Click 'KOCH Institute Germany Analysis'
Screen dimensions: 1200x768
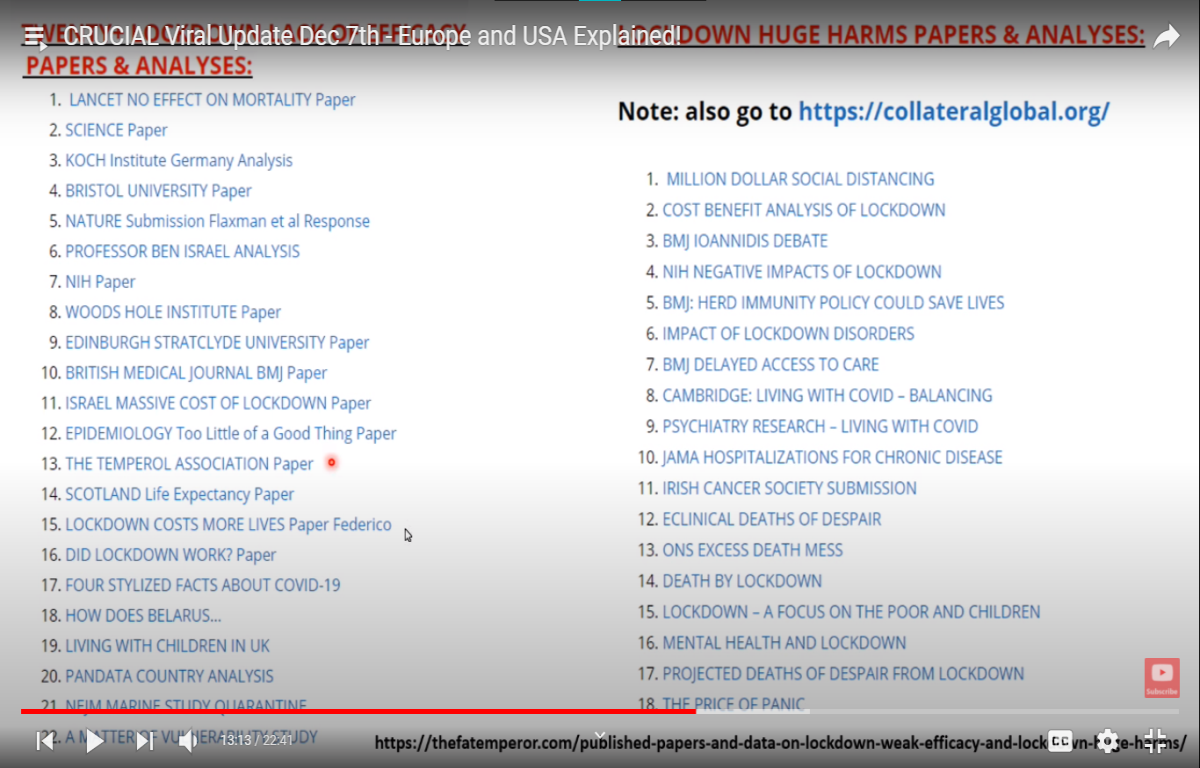click(x=179, y=160)
